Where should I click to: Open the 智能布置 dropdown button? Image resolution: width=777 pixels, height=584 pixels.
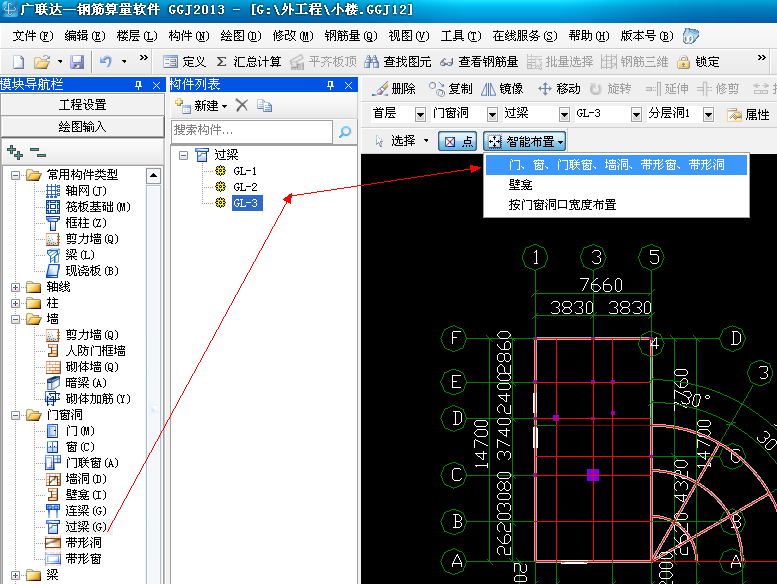click(x=525, y=142)
